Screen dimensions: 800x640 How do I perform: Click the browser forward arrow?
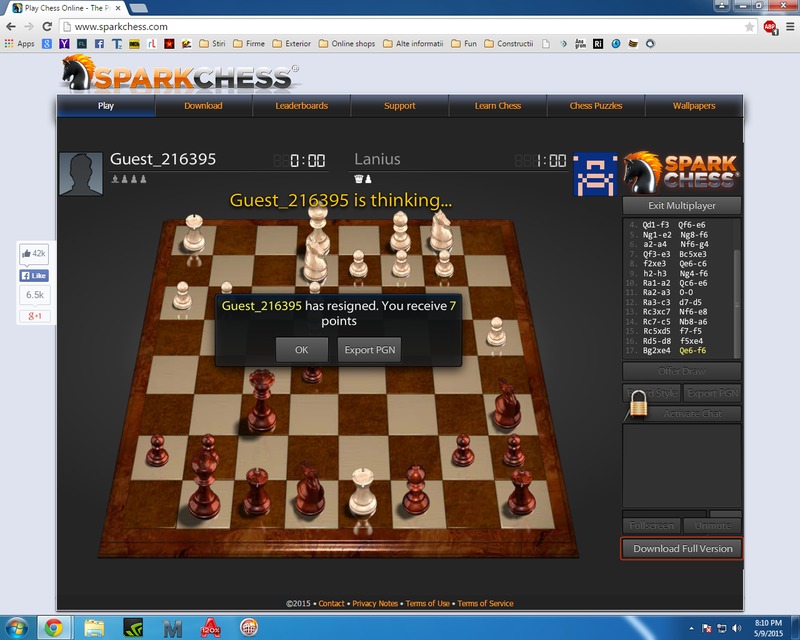29,27
